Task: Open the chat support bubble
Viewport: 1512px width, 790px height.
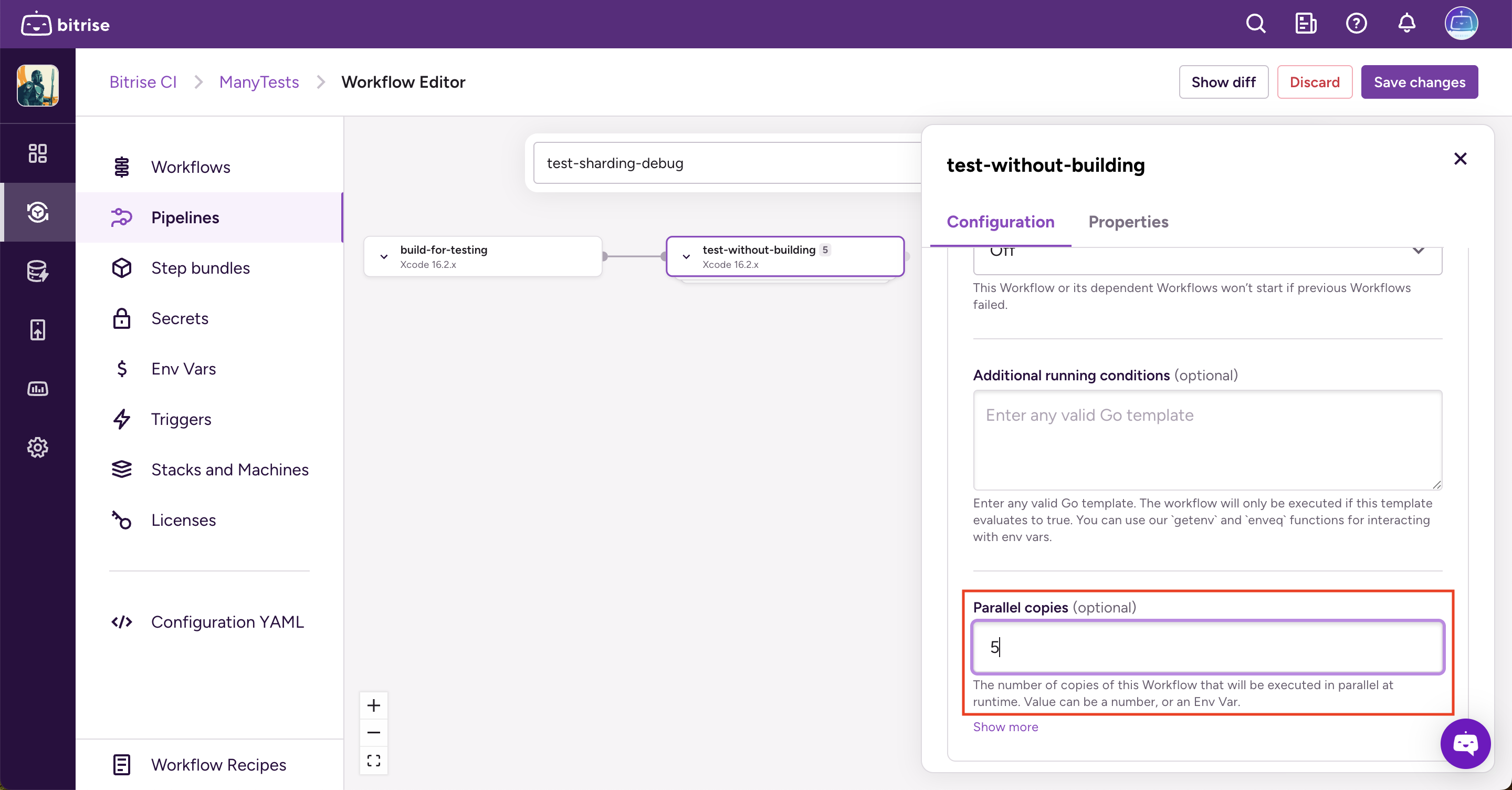Action: (1465, 744)
